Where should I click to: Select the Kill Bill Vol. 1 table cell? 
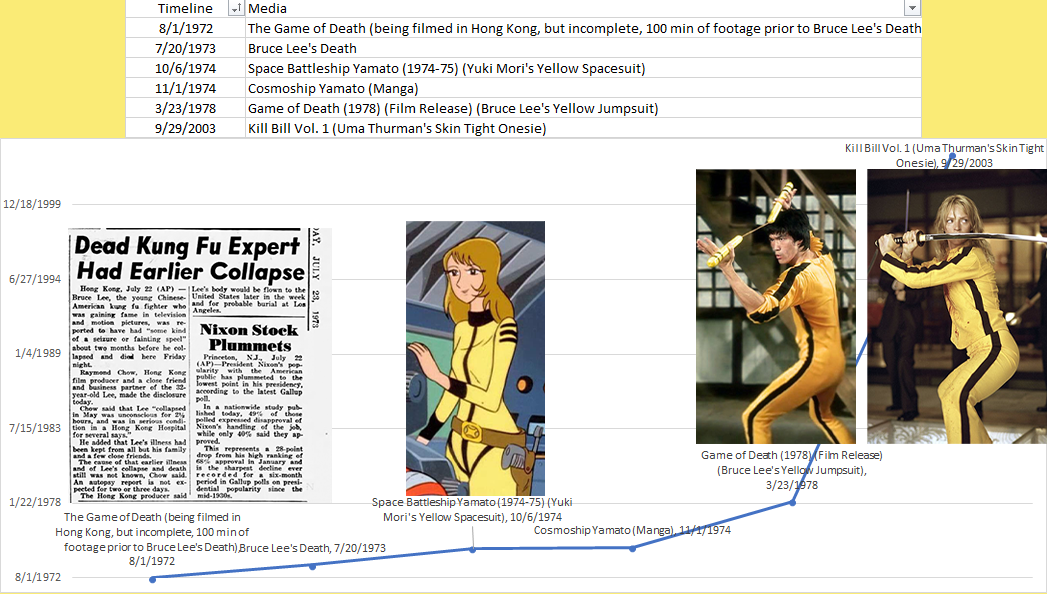[x=397, y=128]
